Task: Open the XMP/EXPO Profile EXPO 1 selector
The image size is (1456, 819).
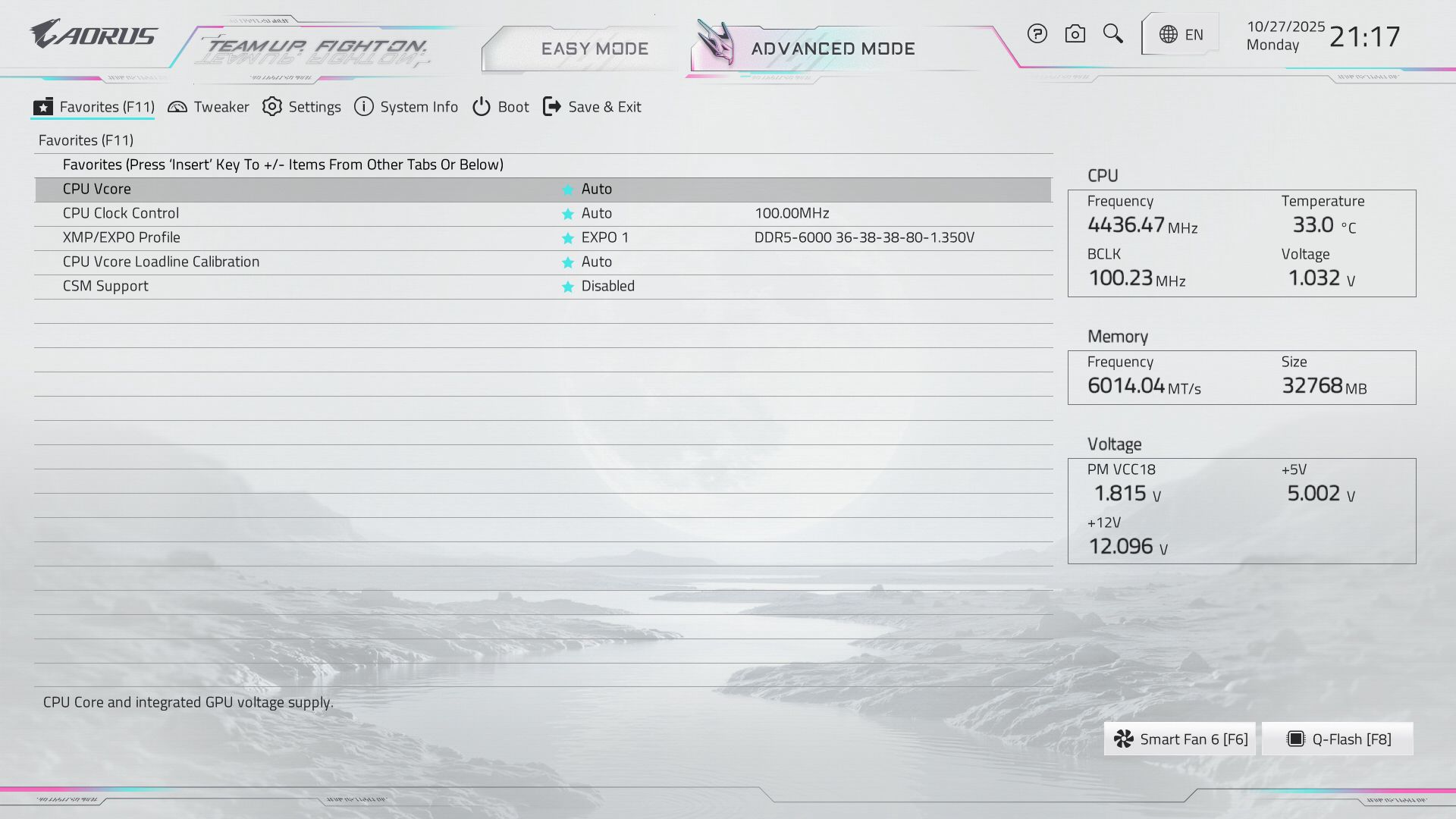Action: pos(604,237)
